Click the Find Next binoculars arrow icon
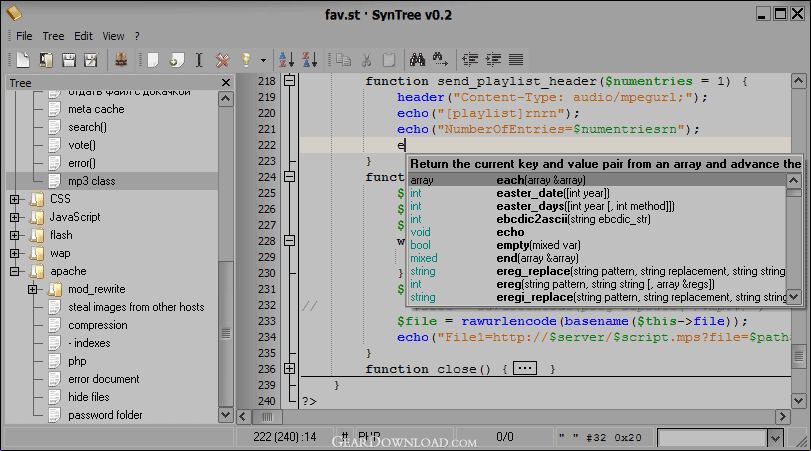 440,60
